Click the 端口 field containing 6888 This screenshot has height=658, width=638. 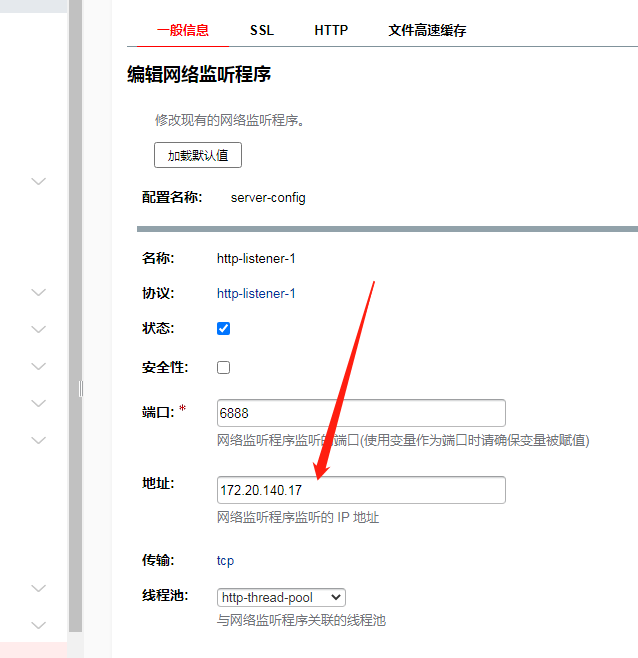point(360,413)
